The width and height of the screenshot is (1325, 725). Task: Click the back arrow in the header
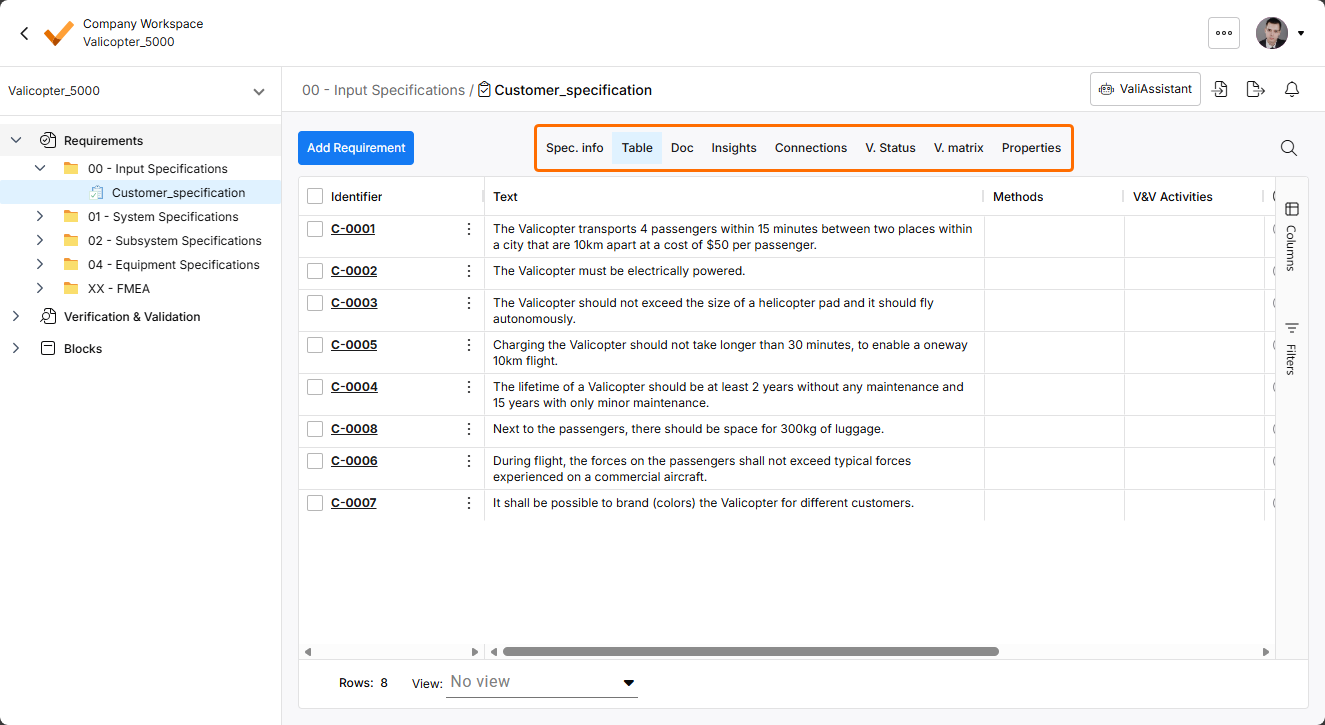[24, 33]
